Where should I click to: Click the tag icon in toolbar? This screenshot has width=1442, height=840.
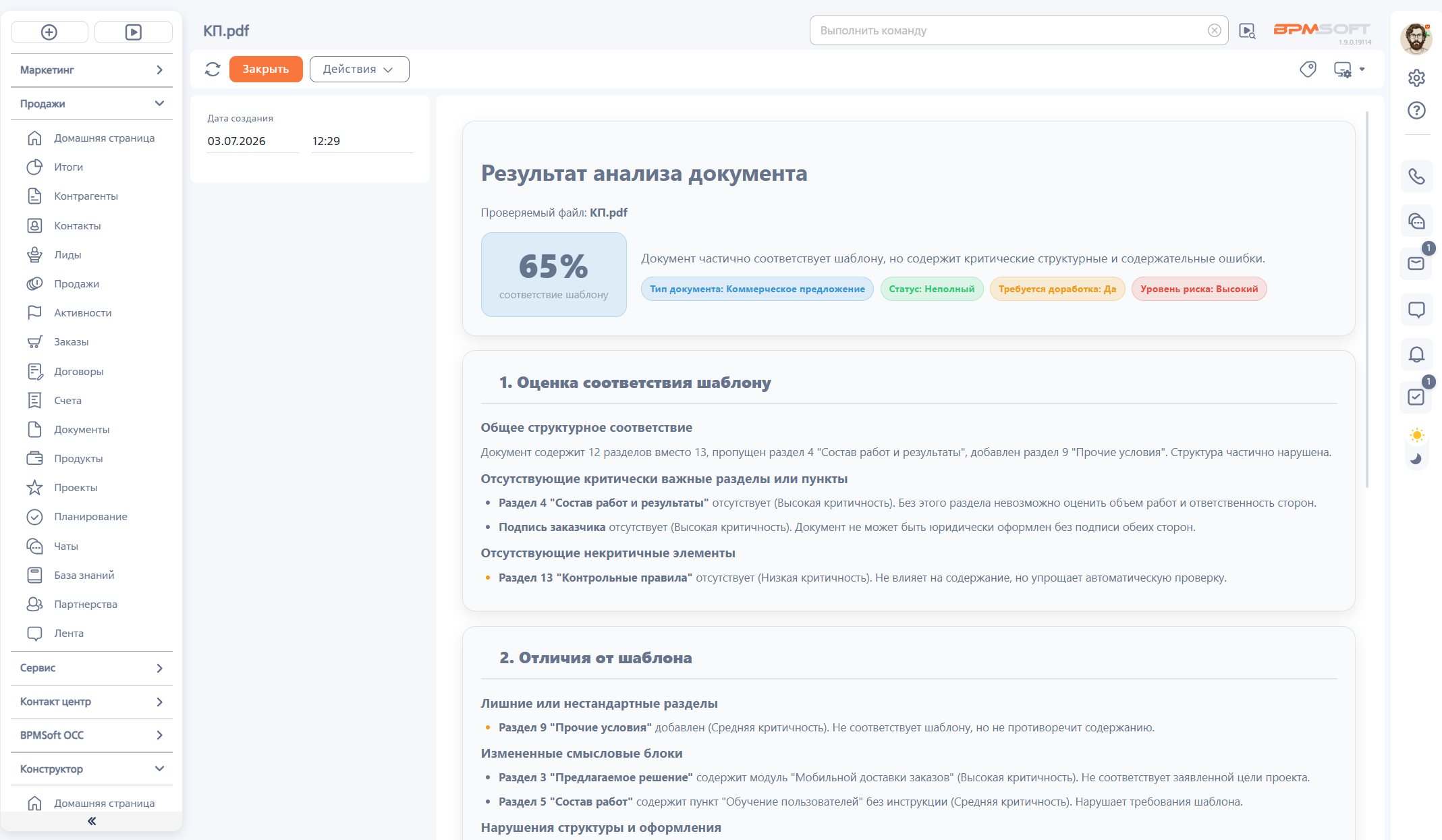(1308, 69)
